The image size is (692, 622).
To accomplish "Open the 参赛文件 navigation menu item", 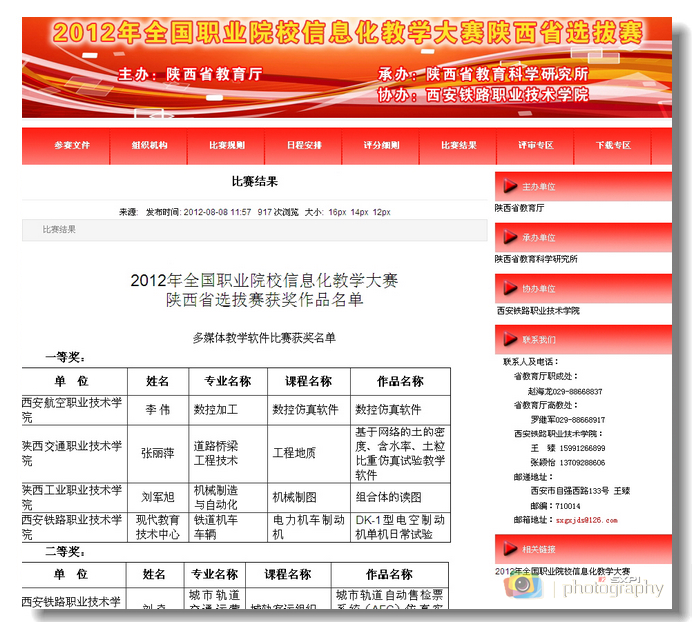I will 72,146.
